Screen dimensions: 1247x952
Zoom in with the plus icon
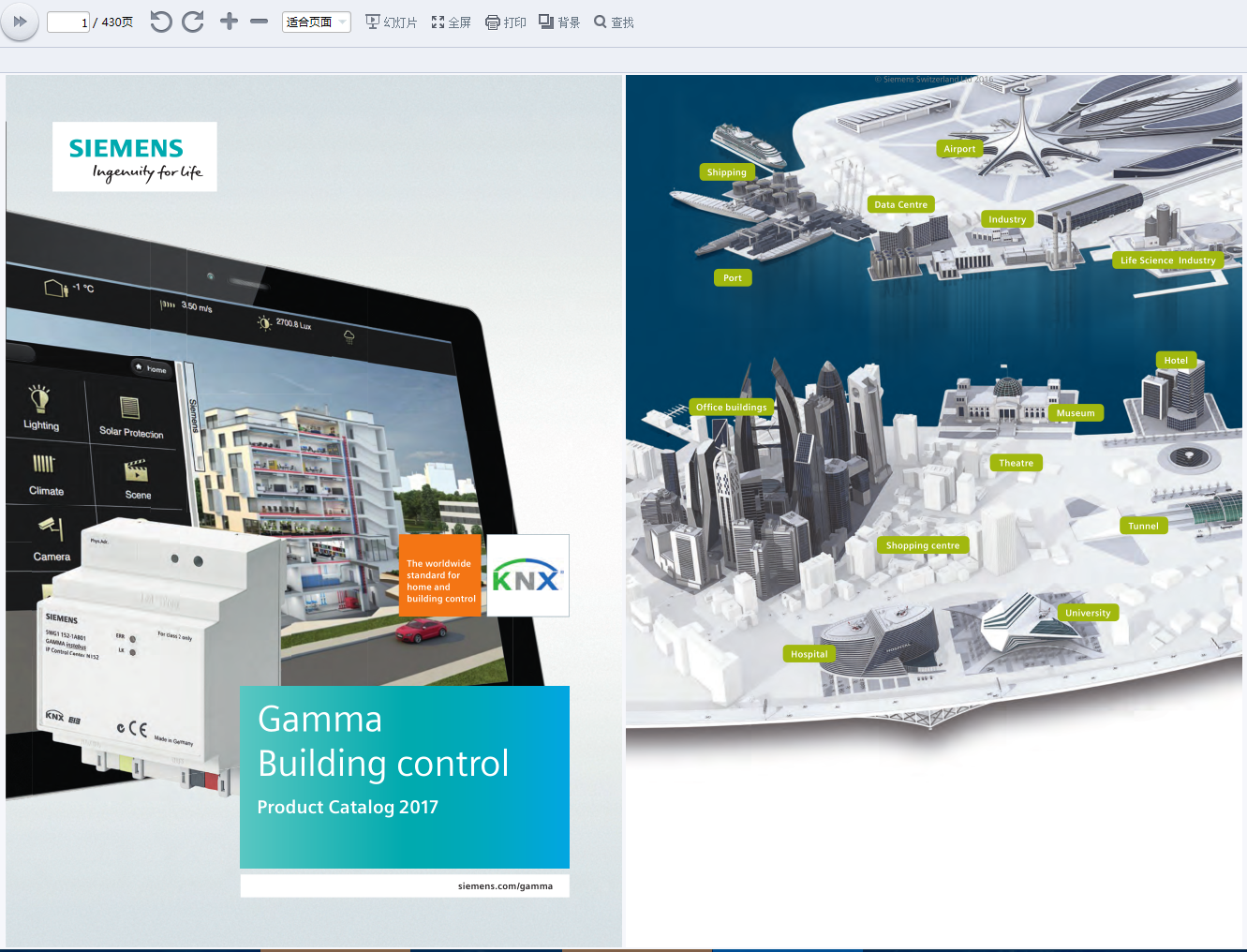[x=229, y=22]
